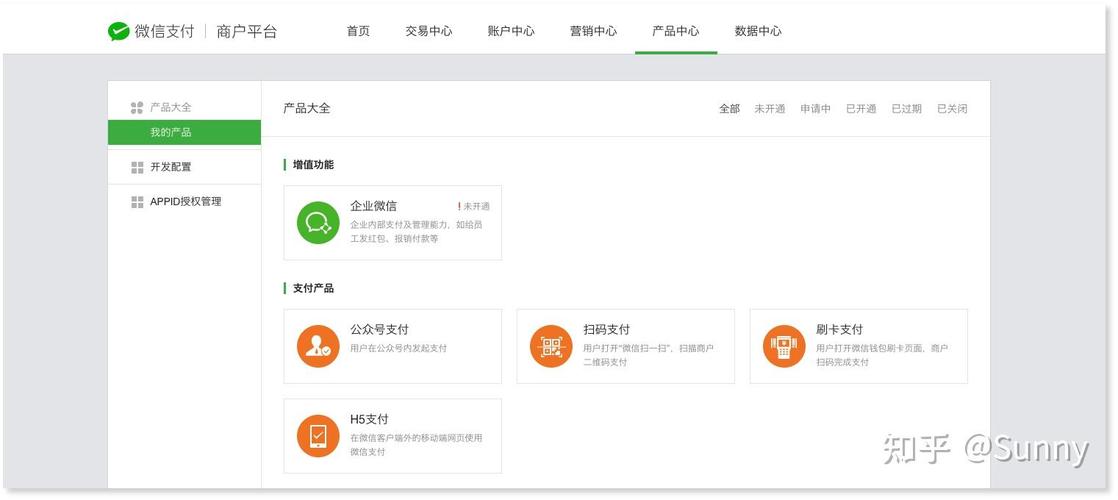The height and width of the screenshot is (500, 1118).
Task: Click the 商户平台 header text
Action: click(x=247, y=31)
